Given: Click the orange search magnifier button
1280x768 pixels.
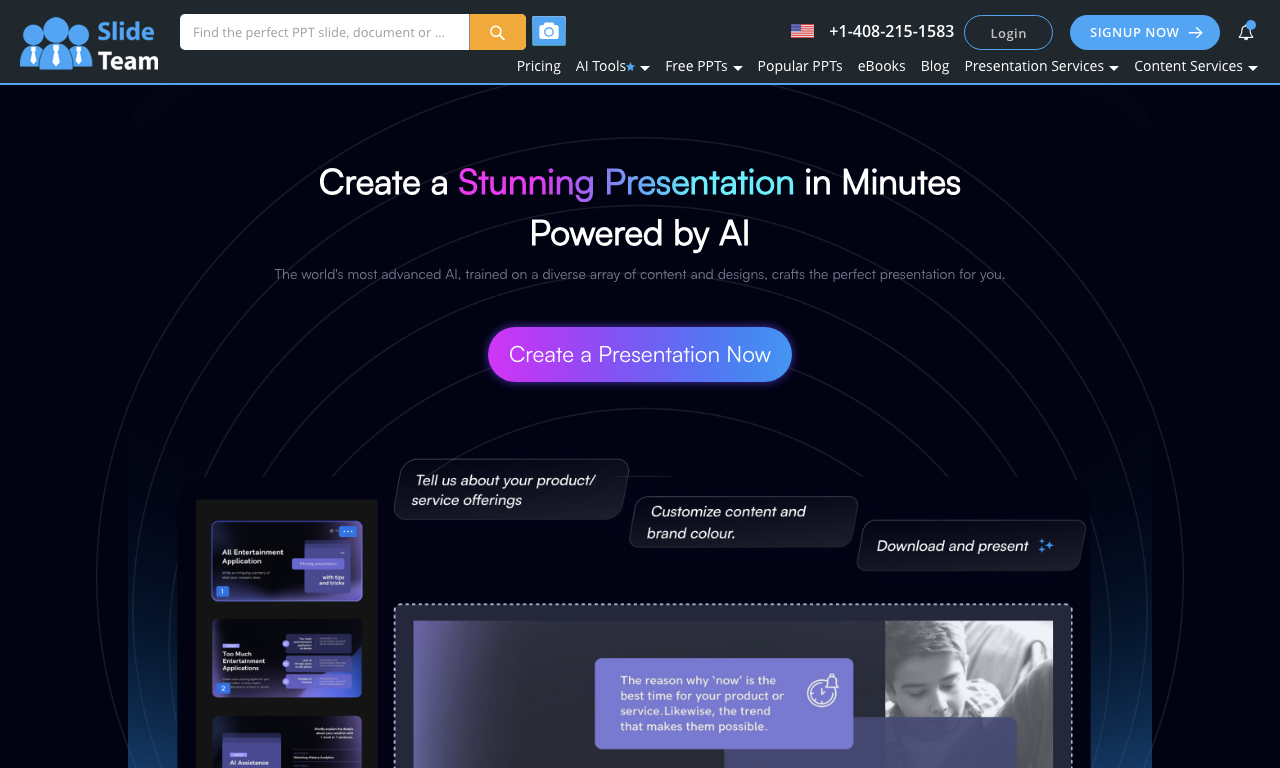Looking at the screenshot, I should [x=497, y=32].
